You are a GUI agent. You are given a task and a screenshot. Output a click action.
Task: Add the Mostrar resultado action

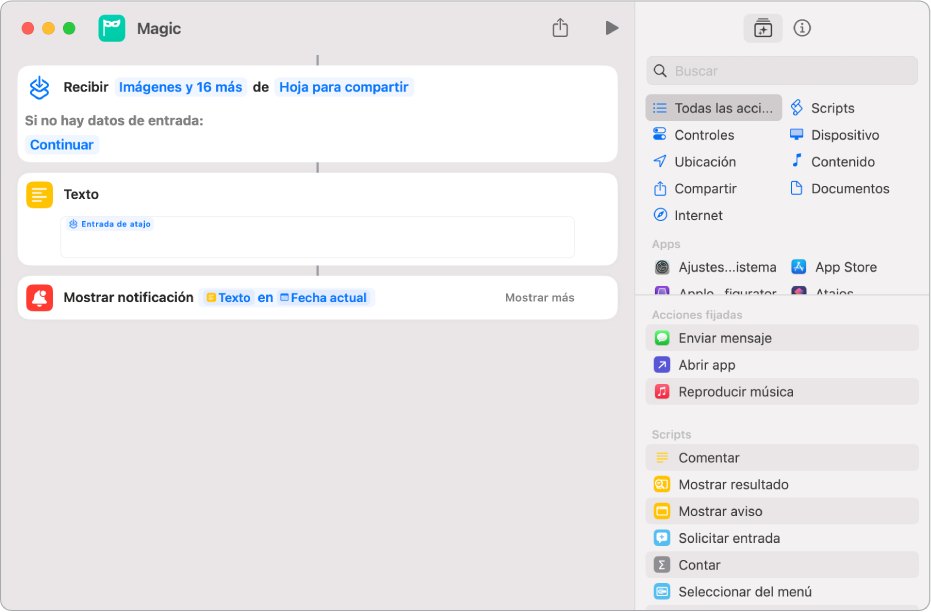click(782, 484)
